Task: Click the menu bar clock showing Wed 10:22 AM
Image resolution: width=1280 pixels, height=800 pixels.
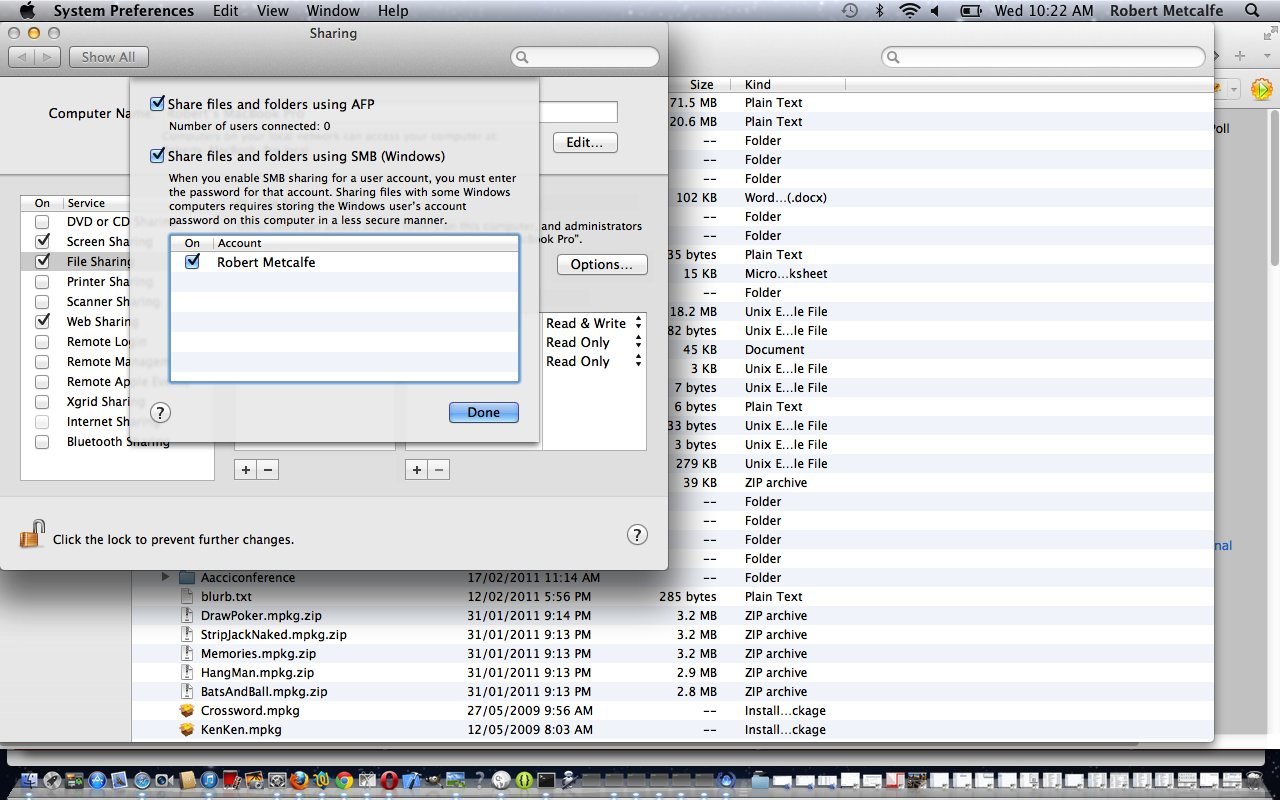Action: click(x=1044, y=11)
